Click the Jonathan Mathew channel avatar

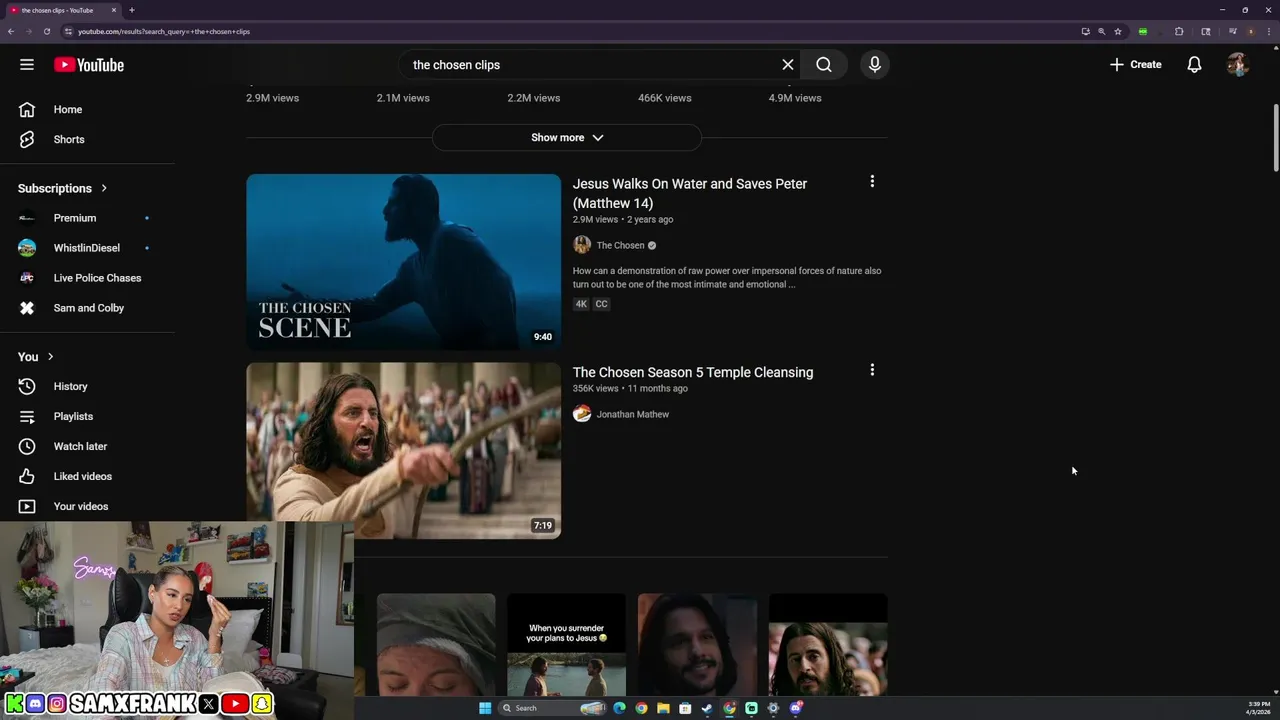pyautogui.click(x=582, y=414)
